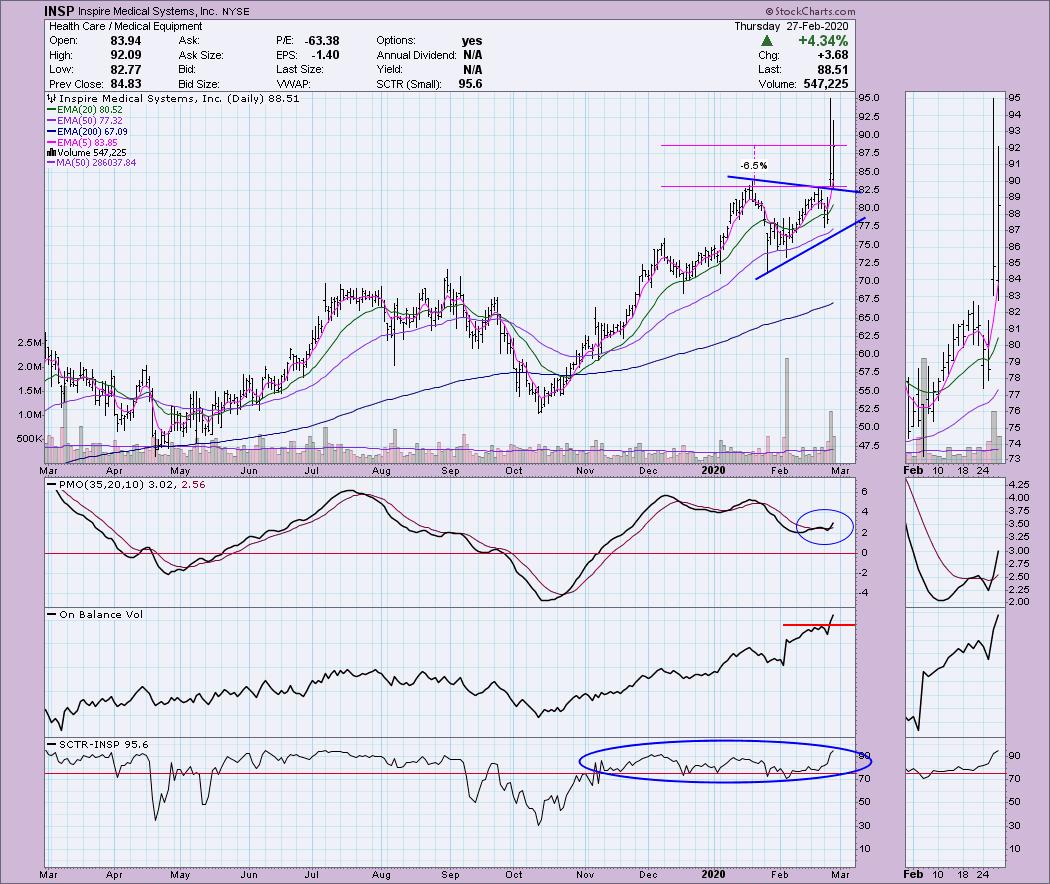Click the -6.5% annotation on the price chart
This screenshot has height=884, width=1050.
(x=754, y=165)
